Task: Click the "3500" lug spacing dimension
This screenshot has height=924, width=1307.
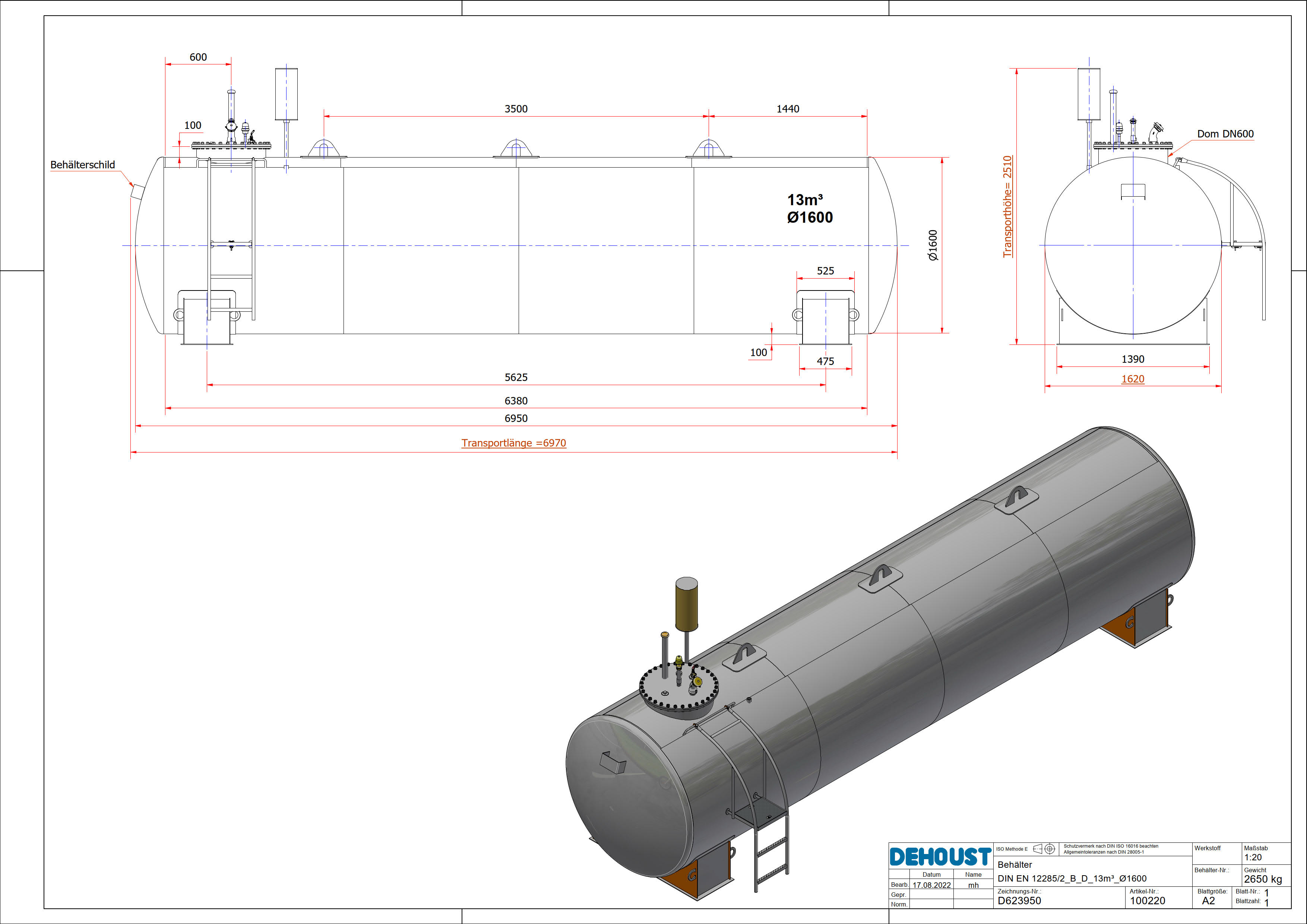Action: click(x=516, y=109)
